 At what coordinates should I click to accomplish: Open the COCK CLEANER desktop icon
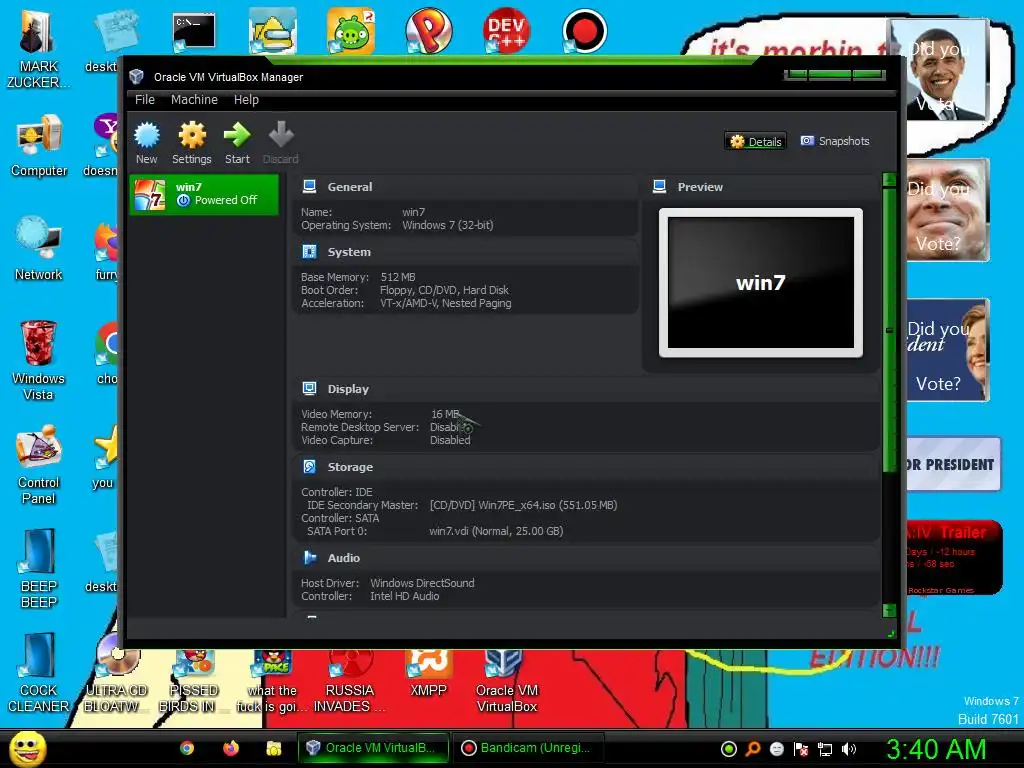39,673
